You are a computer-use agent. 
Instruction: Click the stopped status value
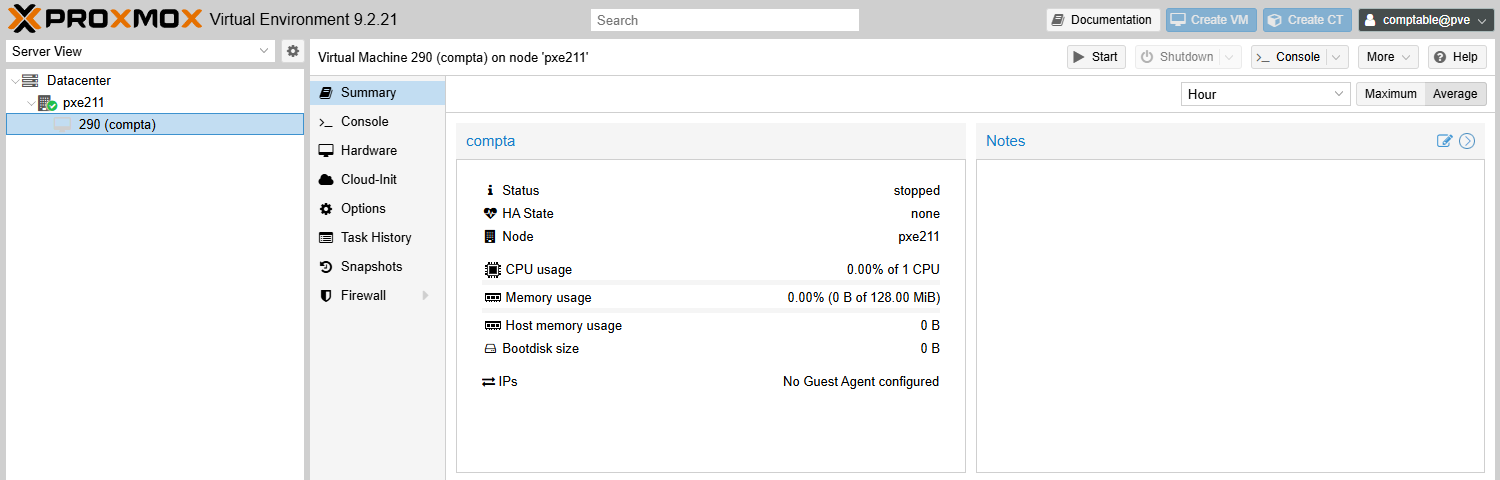pyautogui.click(x=917, y=190)
